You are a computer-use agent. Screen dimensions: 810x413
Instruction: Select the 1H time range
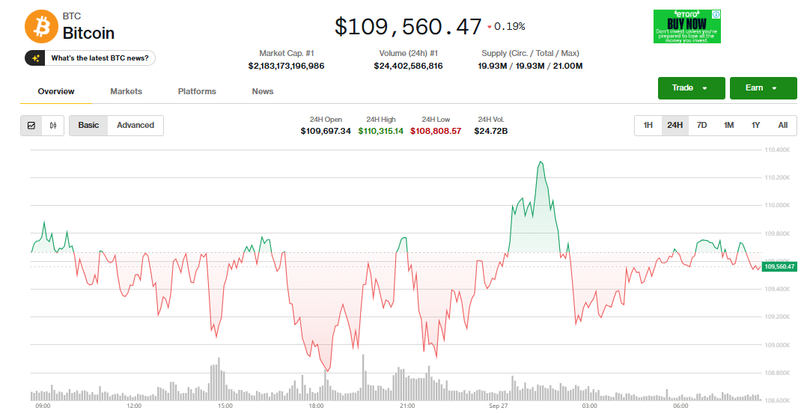click(648, 125)
